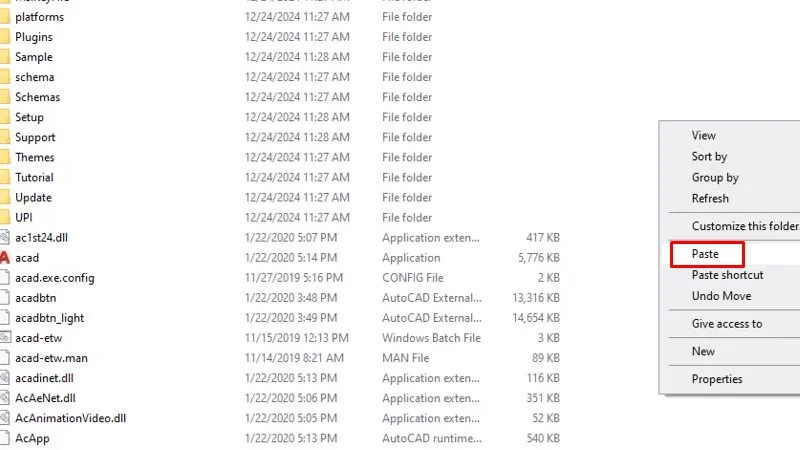Choose Paste from the context menu
800x450 pixels.
coord(705,254)
